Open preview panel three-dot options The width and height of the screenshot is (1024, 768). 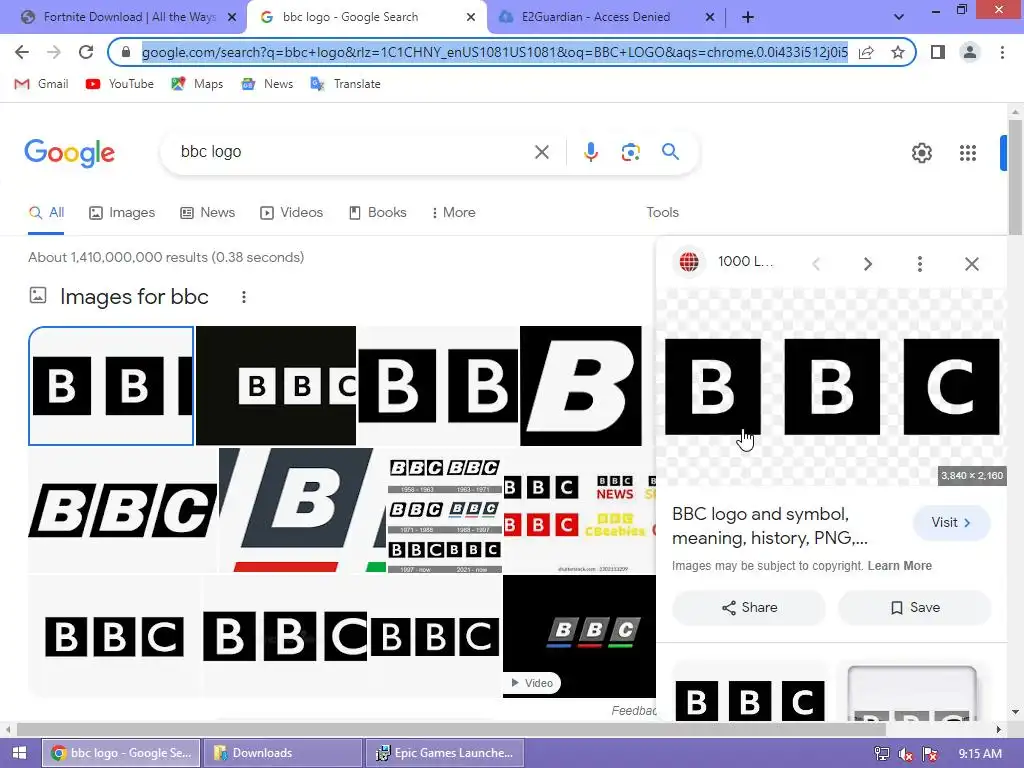(920, 264)
